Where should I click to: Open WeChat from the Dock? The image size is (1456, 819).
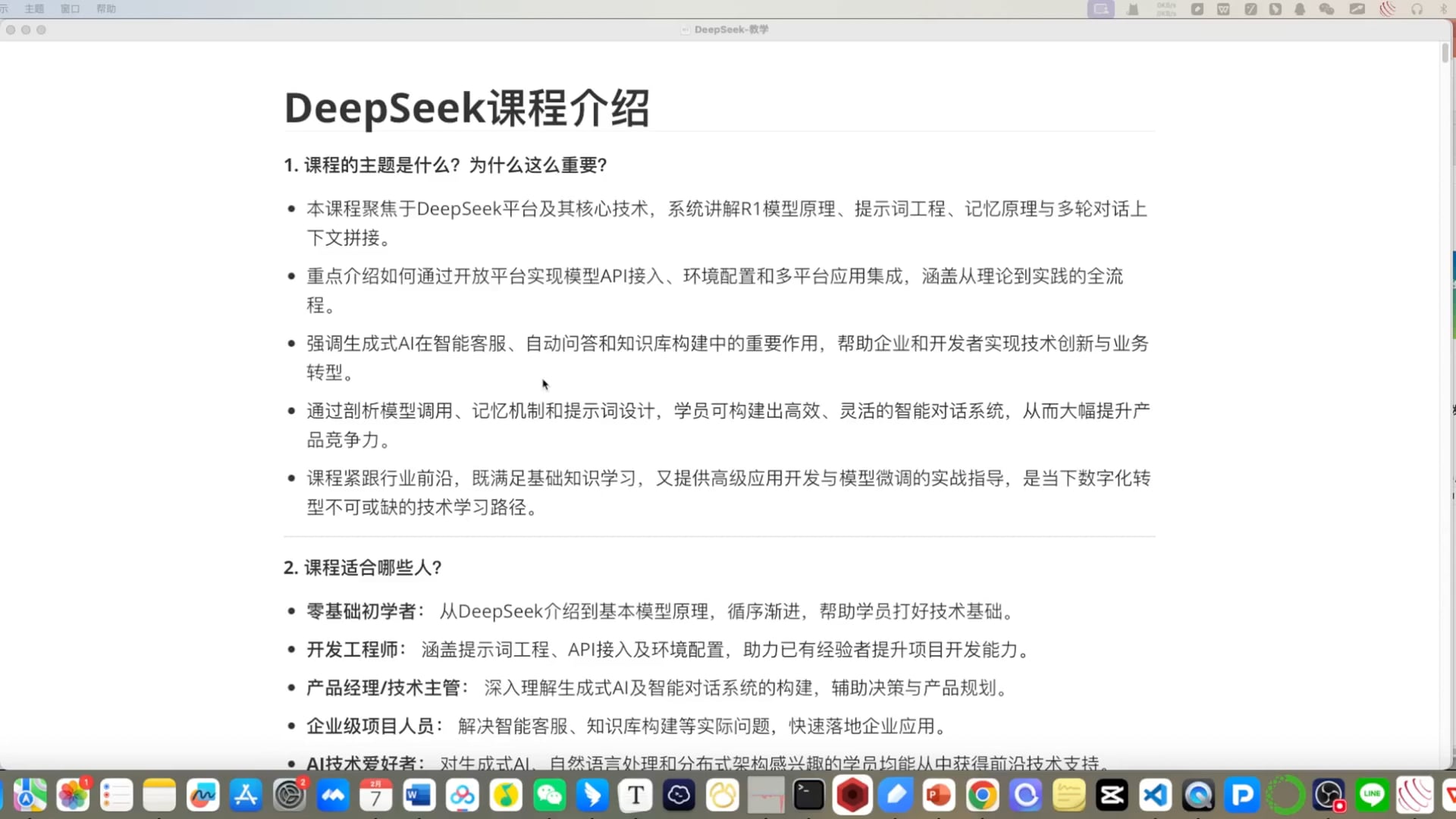(548, 796)
